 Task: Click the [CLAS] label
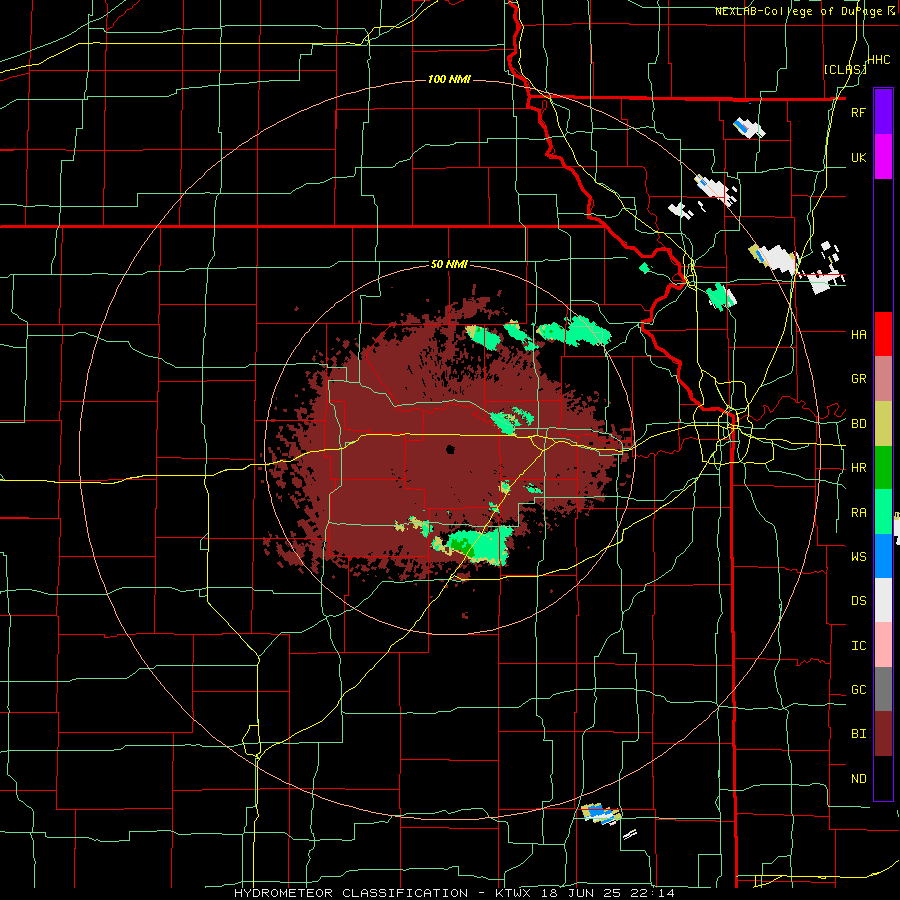click(845, 69)
